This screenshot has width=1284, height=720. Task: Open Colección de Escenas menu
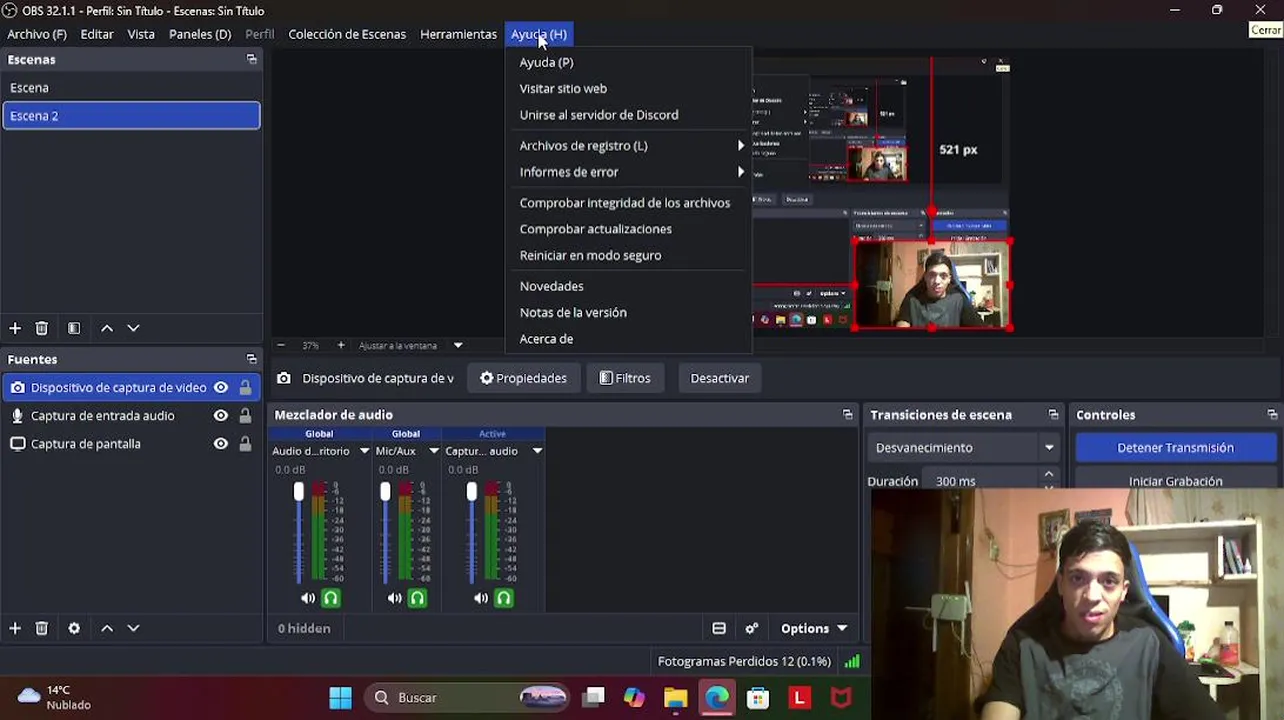click(347, 34)
